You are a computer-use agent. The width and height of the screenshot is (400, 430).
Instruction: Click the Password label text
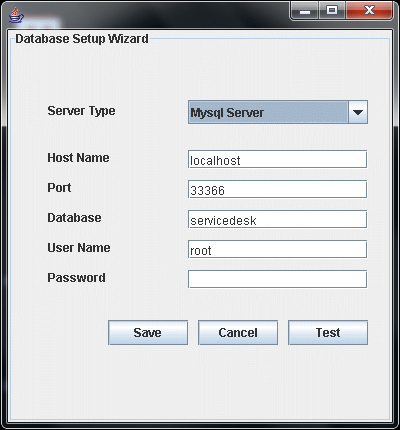[x=76, y=278]
